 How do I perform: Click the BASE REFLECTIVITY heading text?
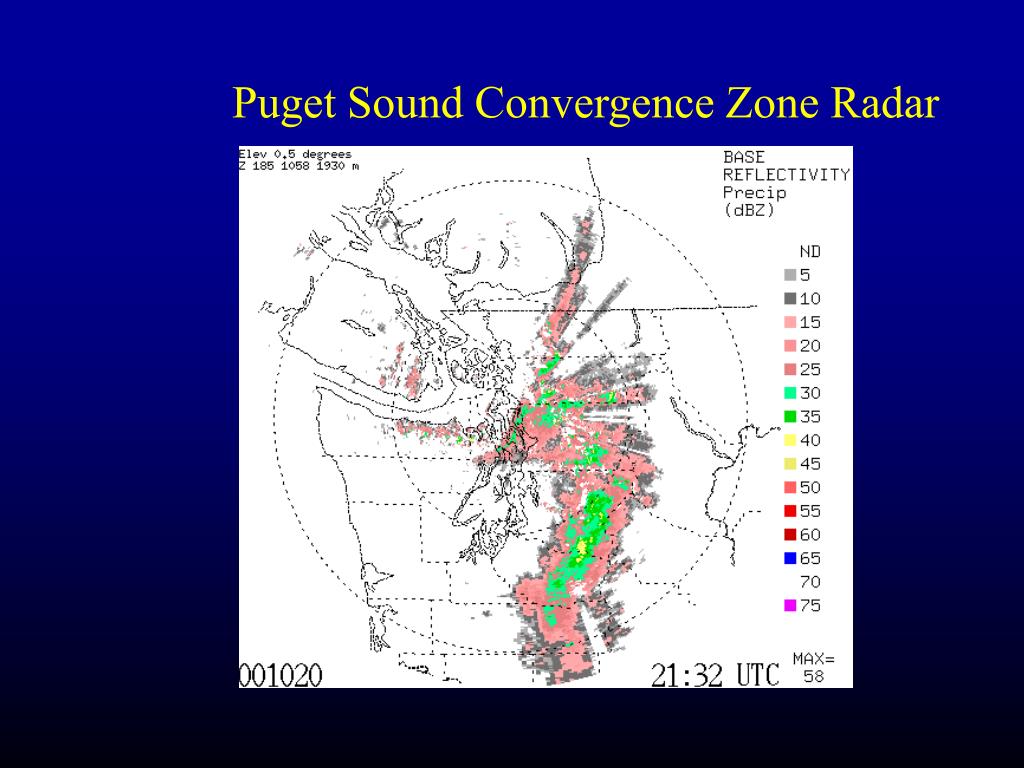tap(786, 166)
